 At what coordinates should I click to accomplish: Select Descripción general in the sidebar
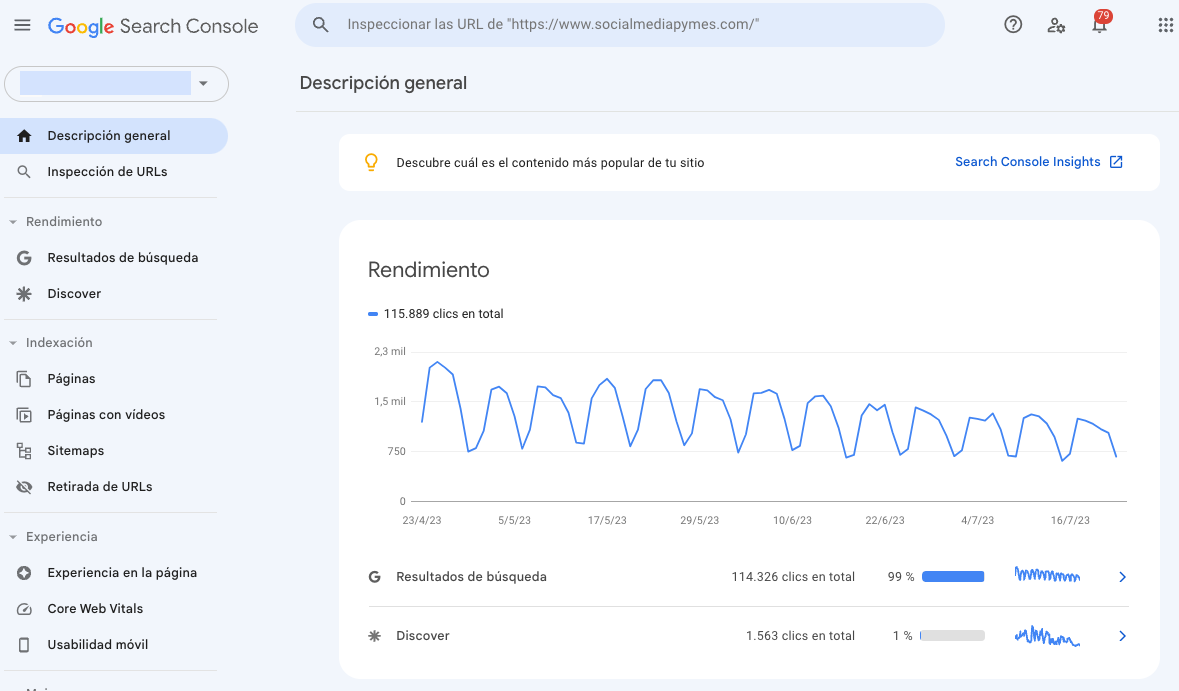pyautogui.click(x=107, y=135)
